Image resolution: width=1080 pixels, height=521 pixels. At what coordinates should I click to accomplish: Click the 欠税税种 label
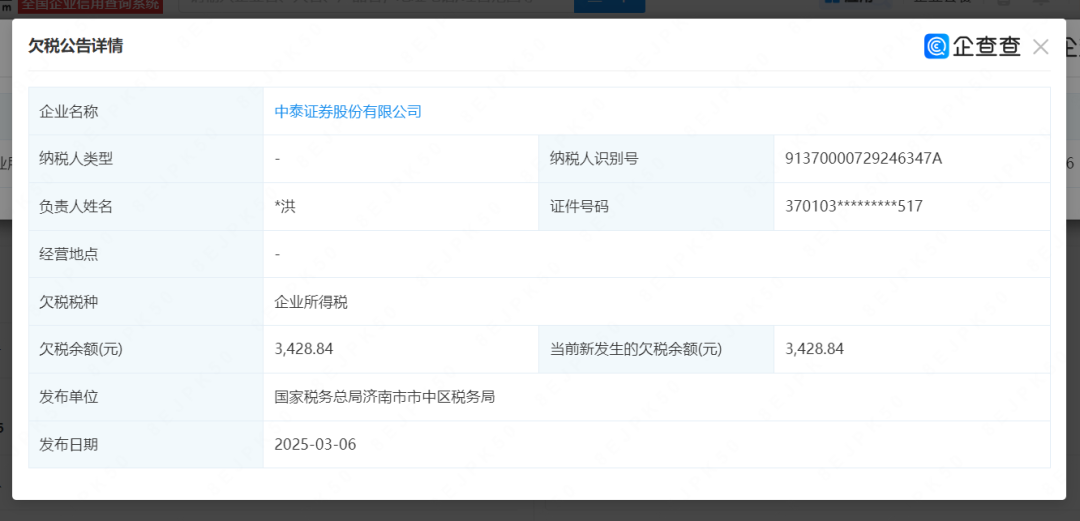tap(69, 301)
